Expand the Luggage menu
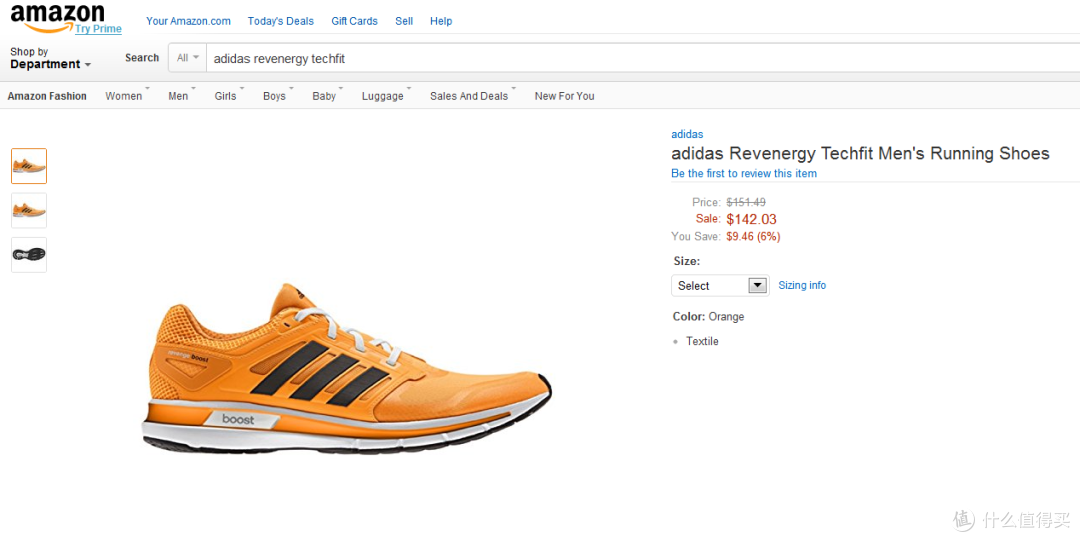1080x542 pixels. click(x=383, y=96)
